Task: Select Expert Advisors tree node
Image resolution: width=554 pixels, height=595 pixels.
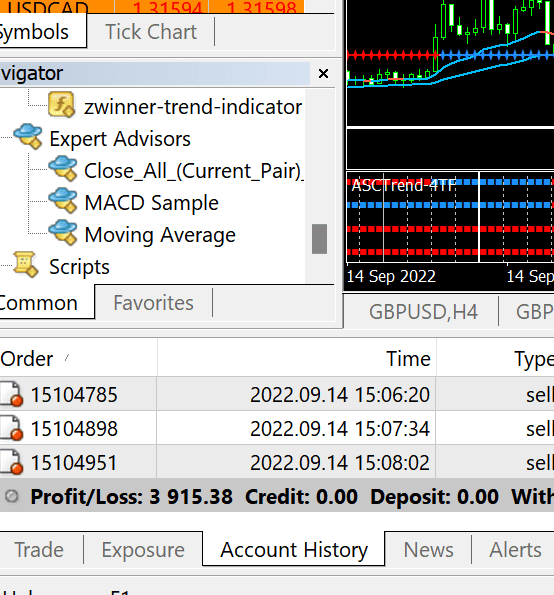Action: [120, 139]
